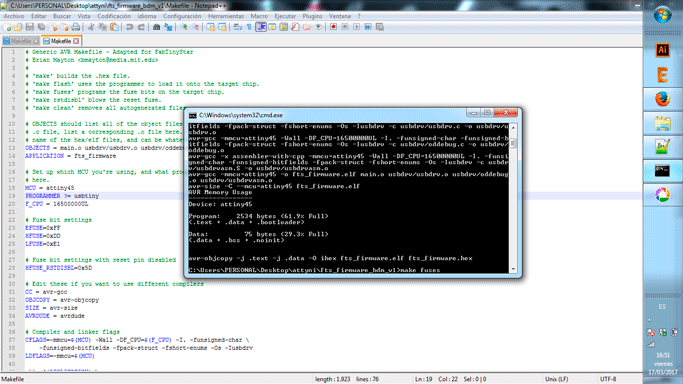Run macro multiple times
683x384 pixels.
[x=368, y=27]
